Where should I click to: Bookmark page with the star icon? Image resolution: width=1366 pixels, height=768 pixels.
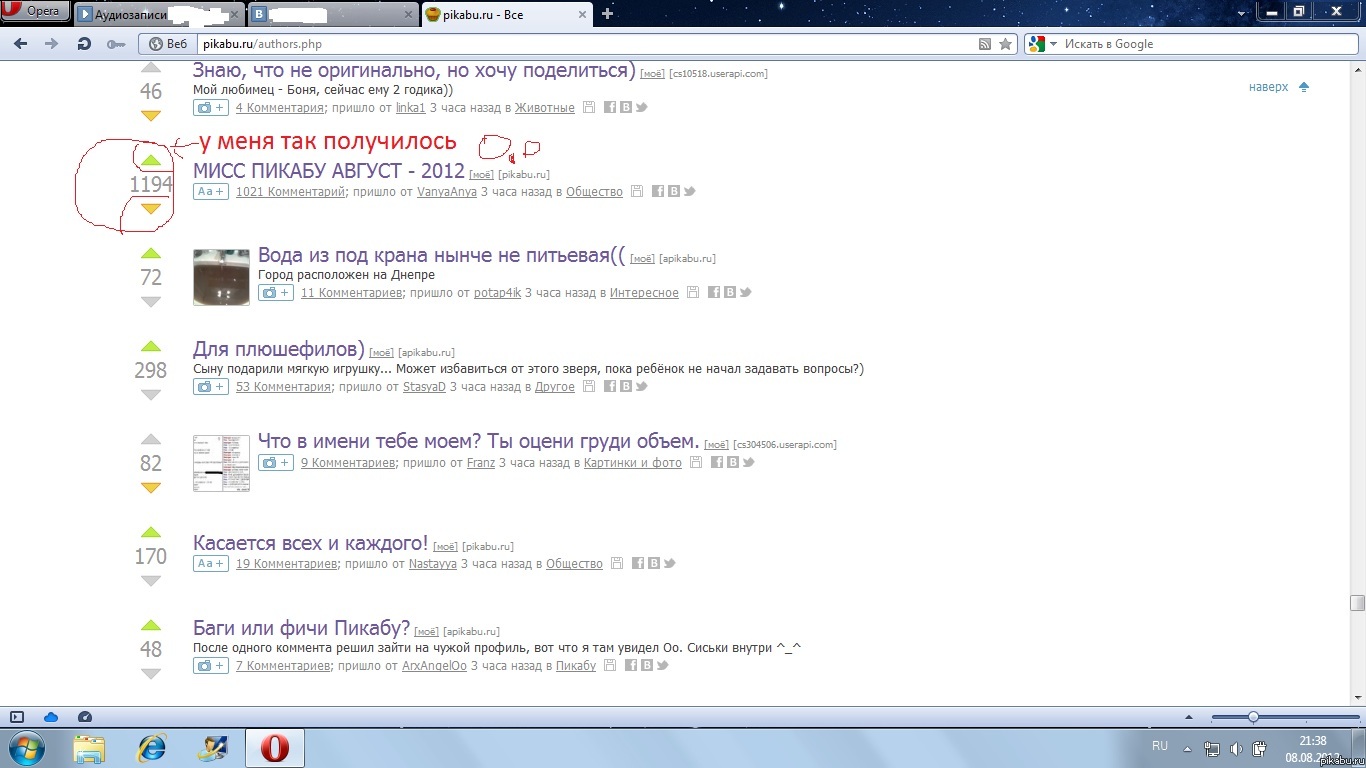pos(1005,44)
